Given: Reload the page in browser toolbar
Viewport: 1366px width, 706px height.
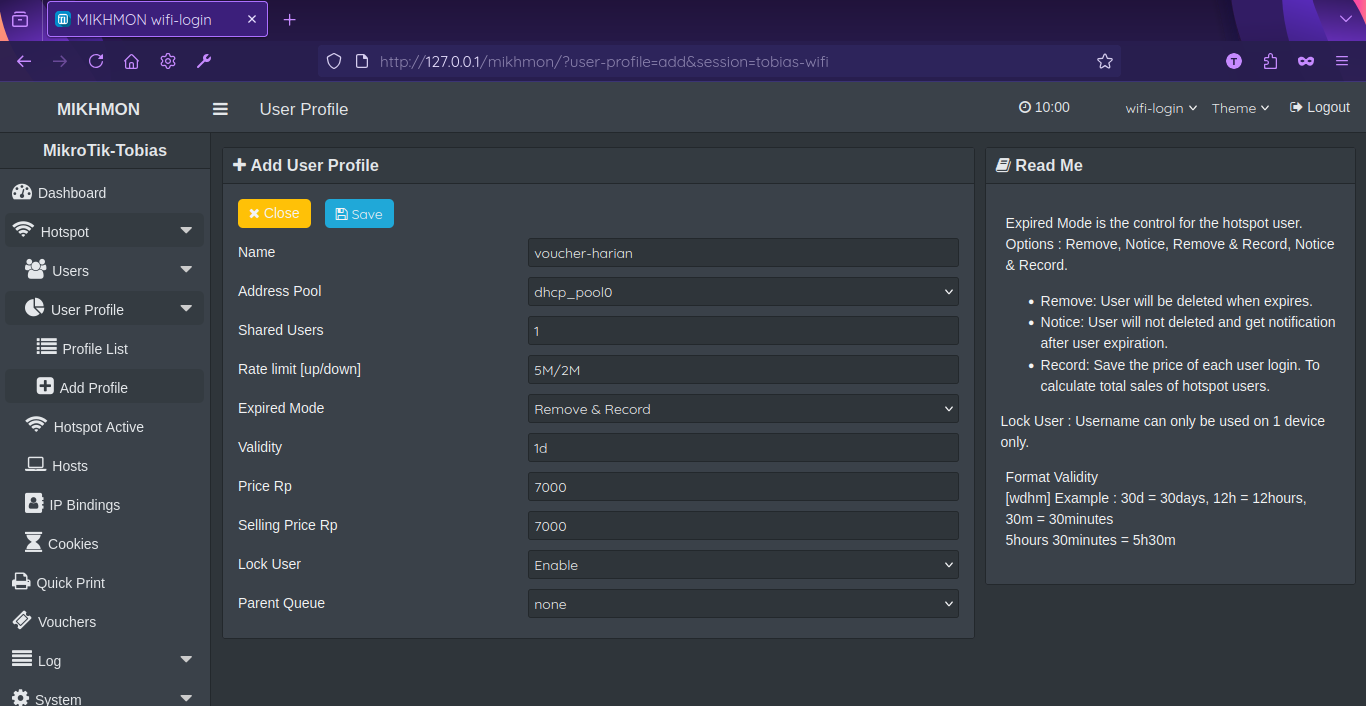Looking at the screenshot, I should pyautogui.click(x=96, y=61).
